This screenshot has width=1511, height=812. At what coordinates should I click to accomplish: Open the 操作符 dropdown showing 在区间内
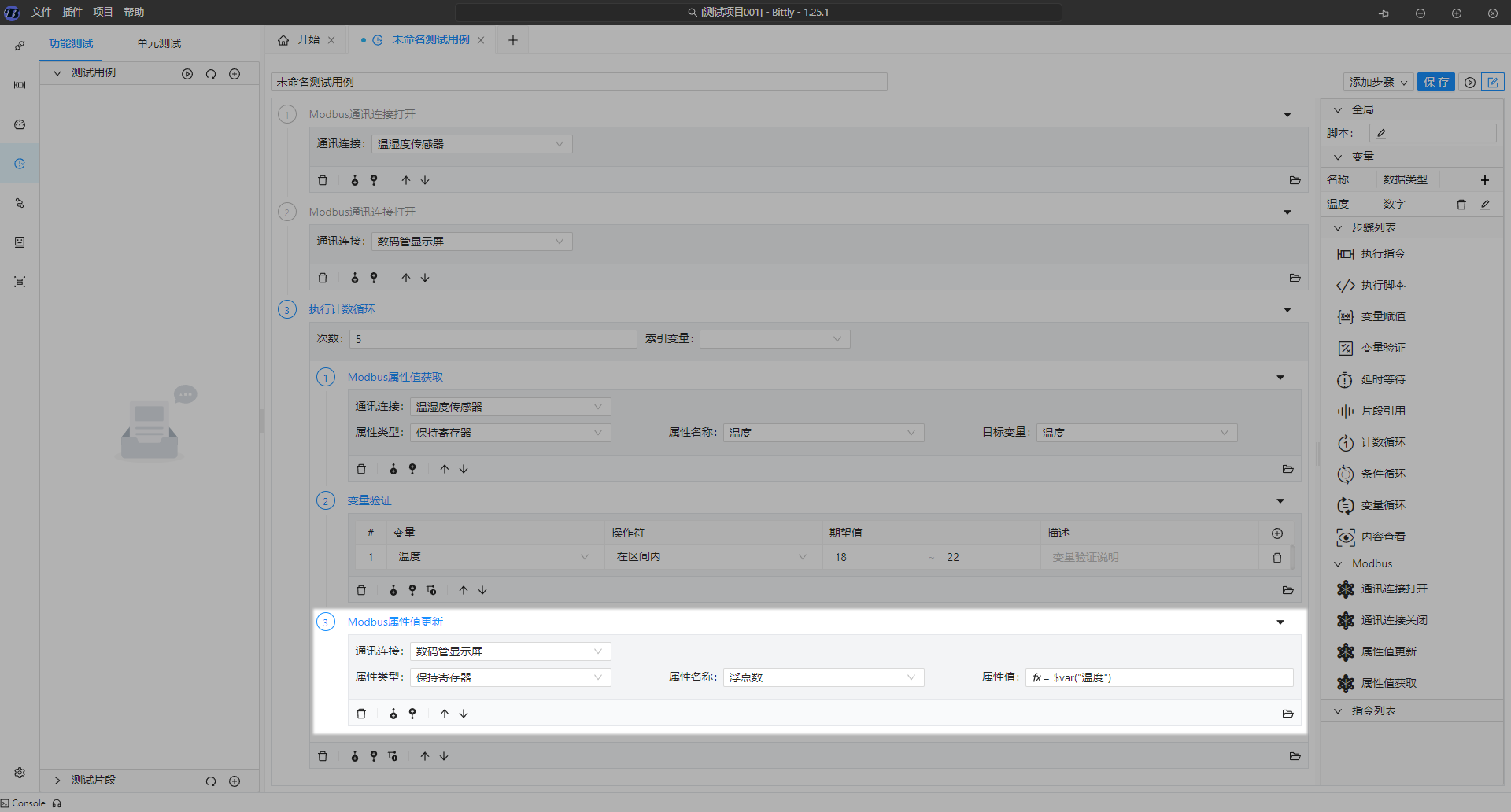tap(712, 557)
